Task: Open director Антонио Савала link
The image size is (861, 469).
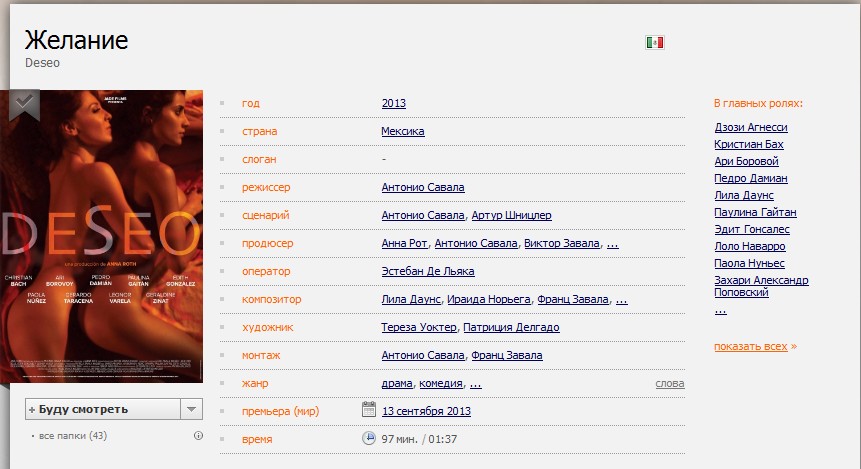Action: (423, 187)
